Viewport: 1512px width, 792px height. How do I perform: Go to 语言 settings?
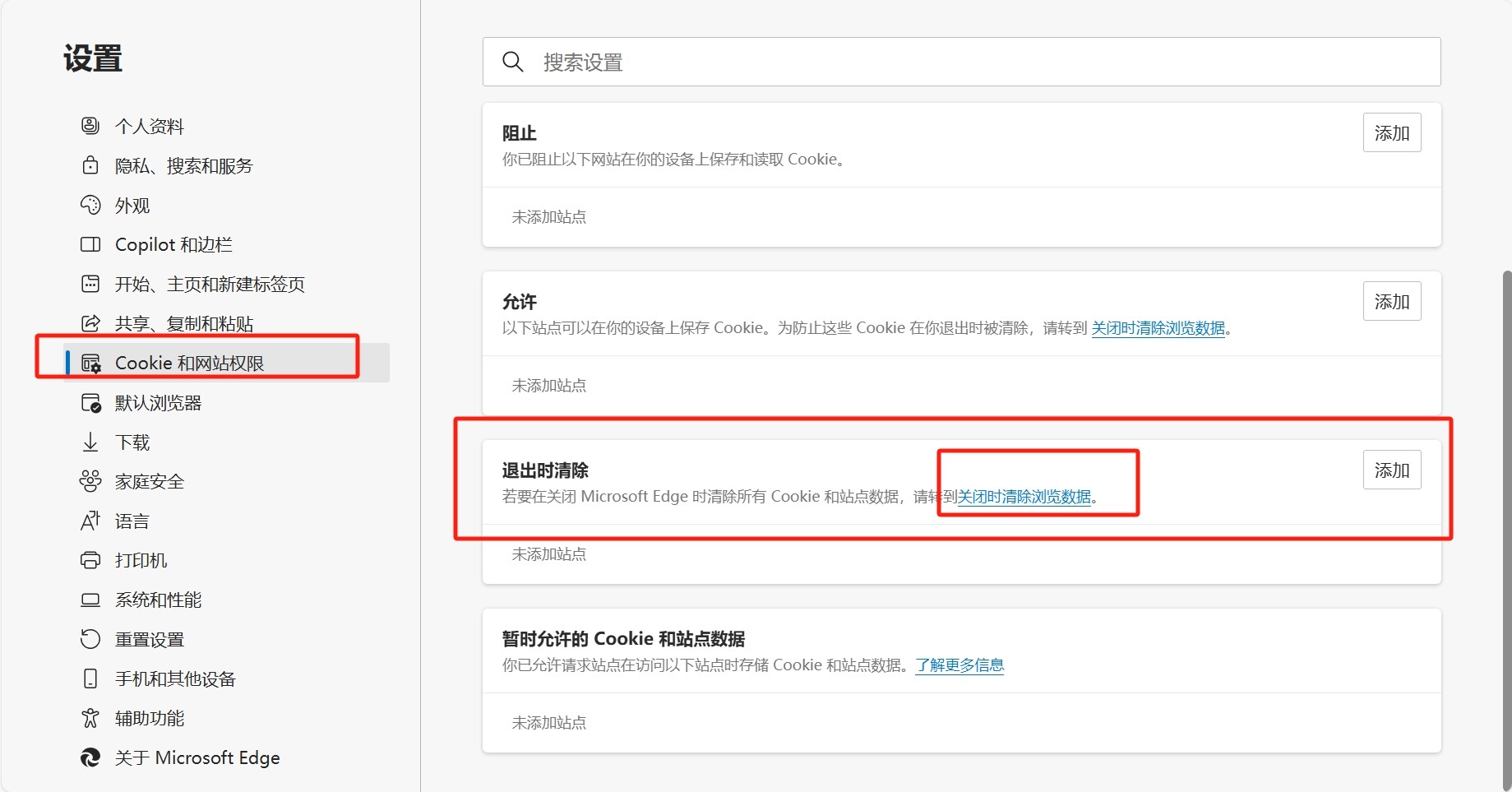click(x=226, y=521)
